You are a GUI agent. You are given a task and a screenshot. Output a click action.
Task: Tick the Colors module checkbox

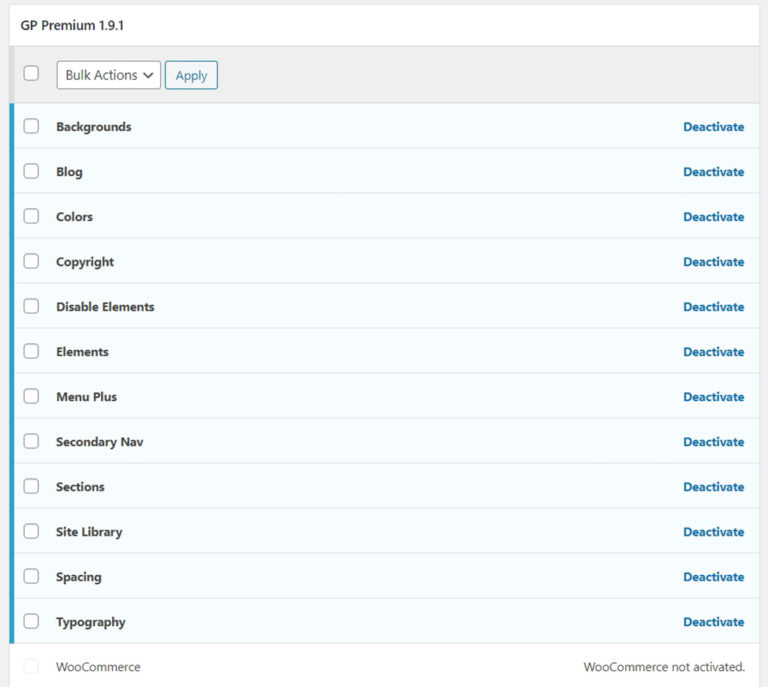(31, 217)
